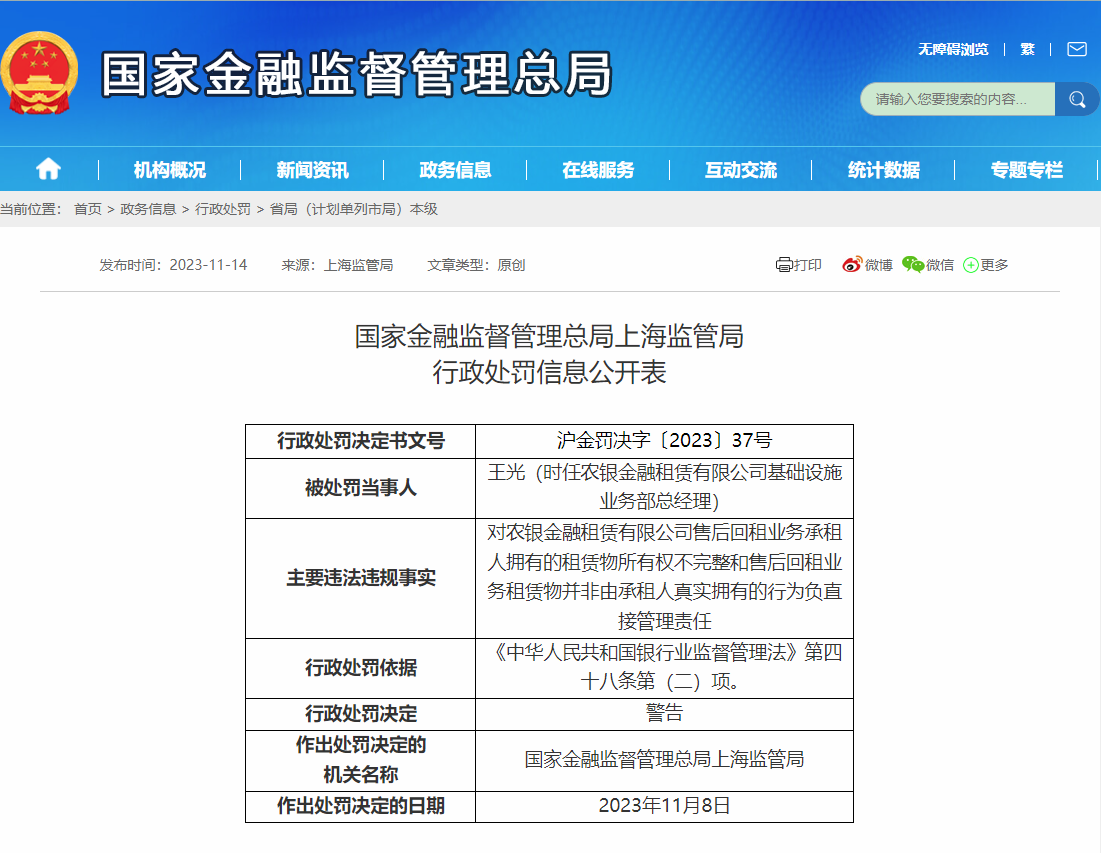The width and height of the screenshot is (1101, 853).
Task: Toggle 繁 traditional Chinese display
Action: (1027, 49)
